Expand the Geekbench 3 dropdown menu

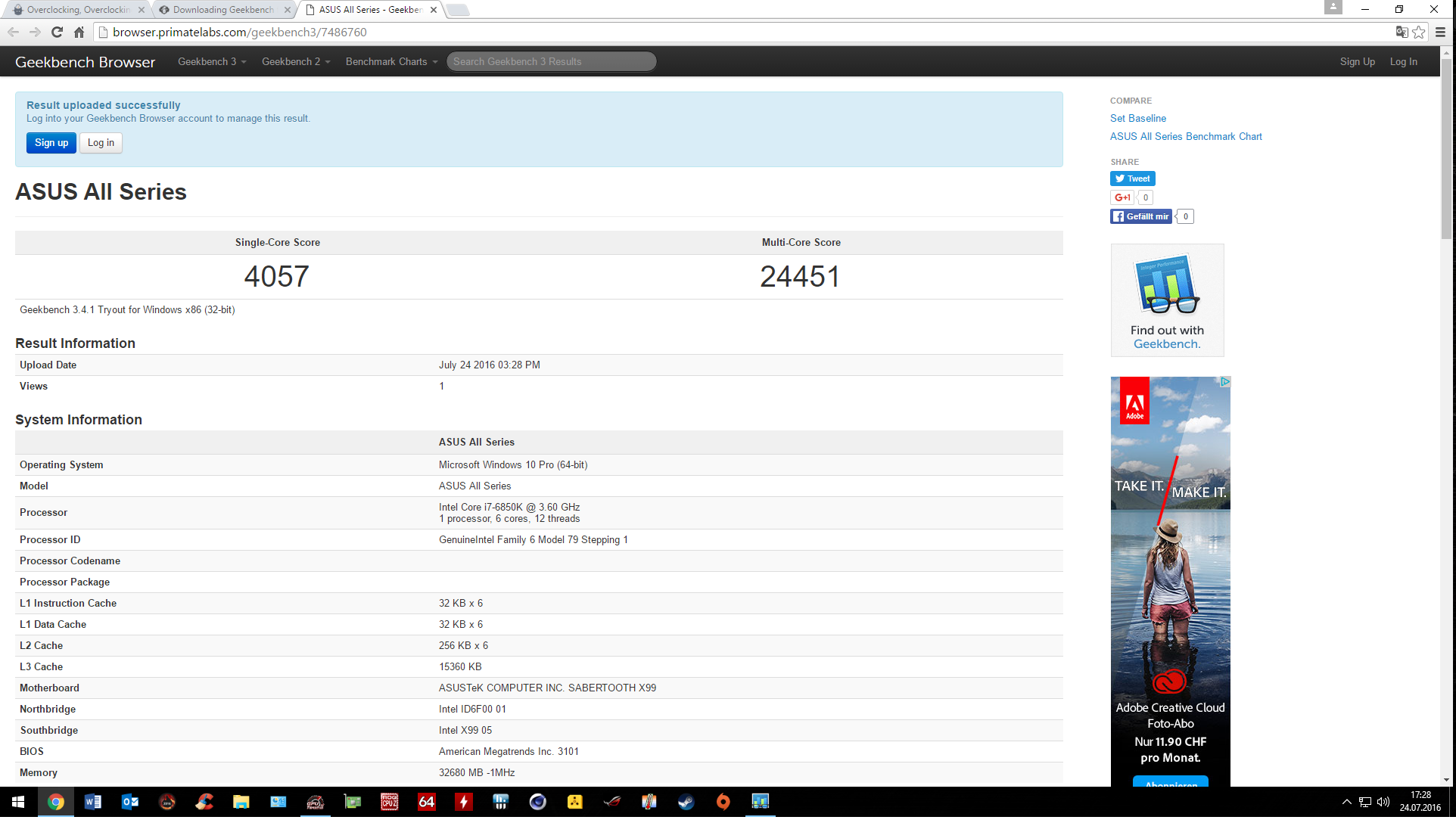(212, 61)
